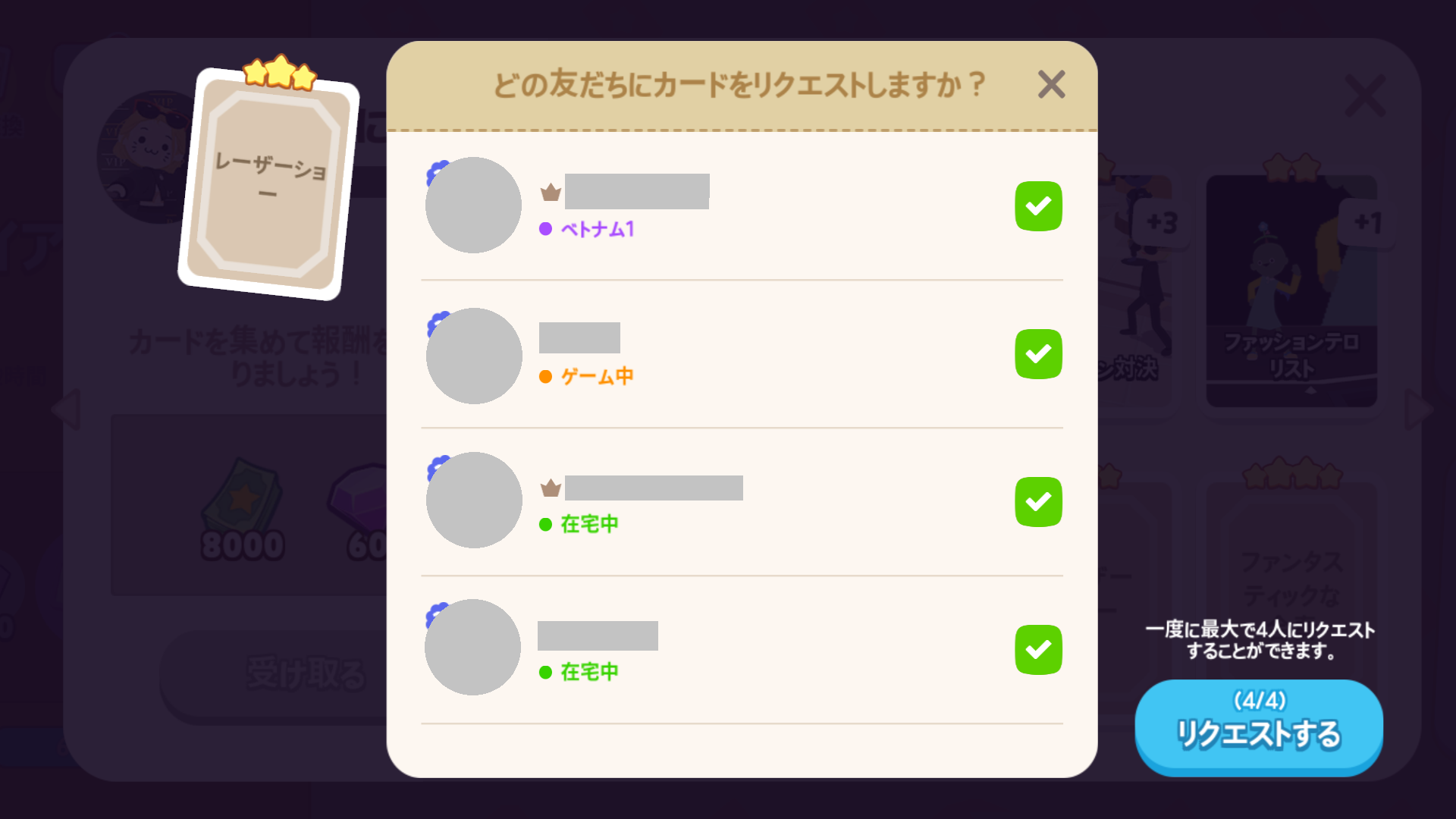
Task: Click the crown icon of third friend
Action: tap(551, 488)
